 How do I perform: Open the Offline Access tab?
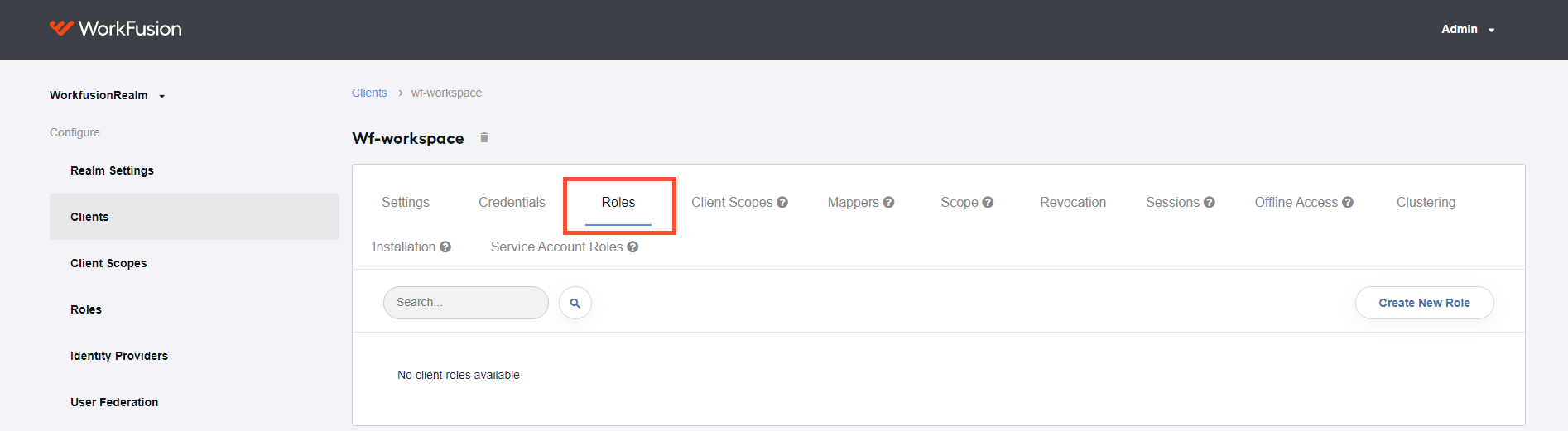point(1296,203)
